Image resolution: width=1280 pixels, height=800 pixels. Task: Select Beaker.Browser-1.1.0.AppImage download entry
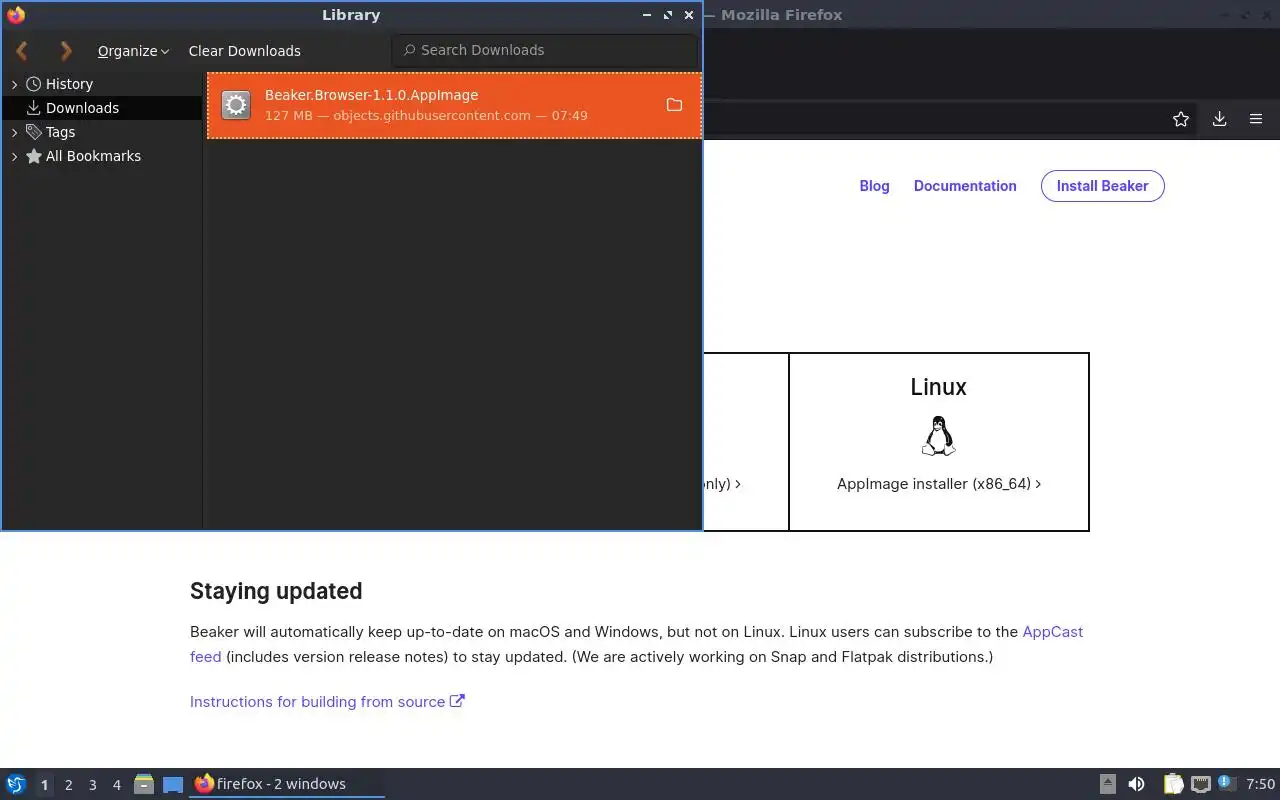click(454, 105)
